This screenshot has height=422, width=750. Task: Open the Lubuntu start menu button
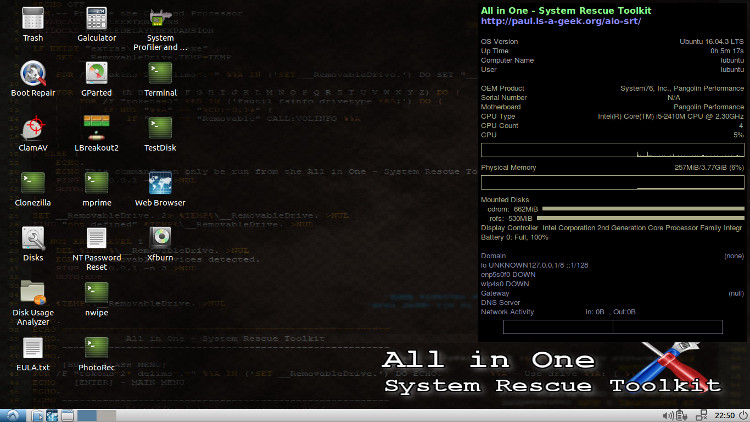[12, 415]
